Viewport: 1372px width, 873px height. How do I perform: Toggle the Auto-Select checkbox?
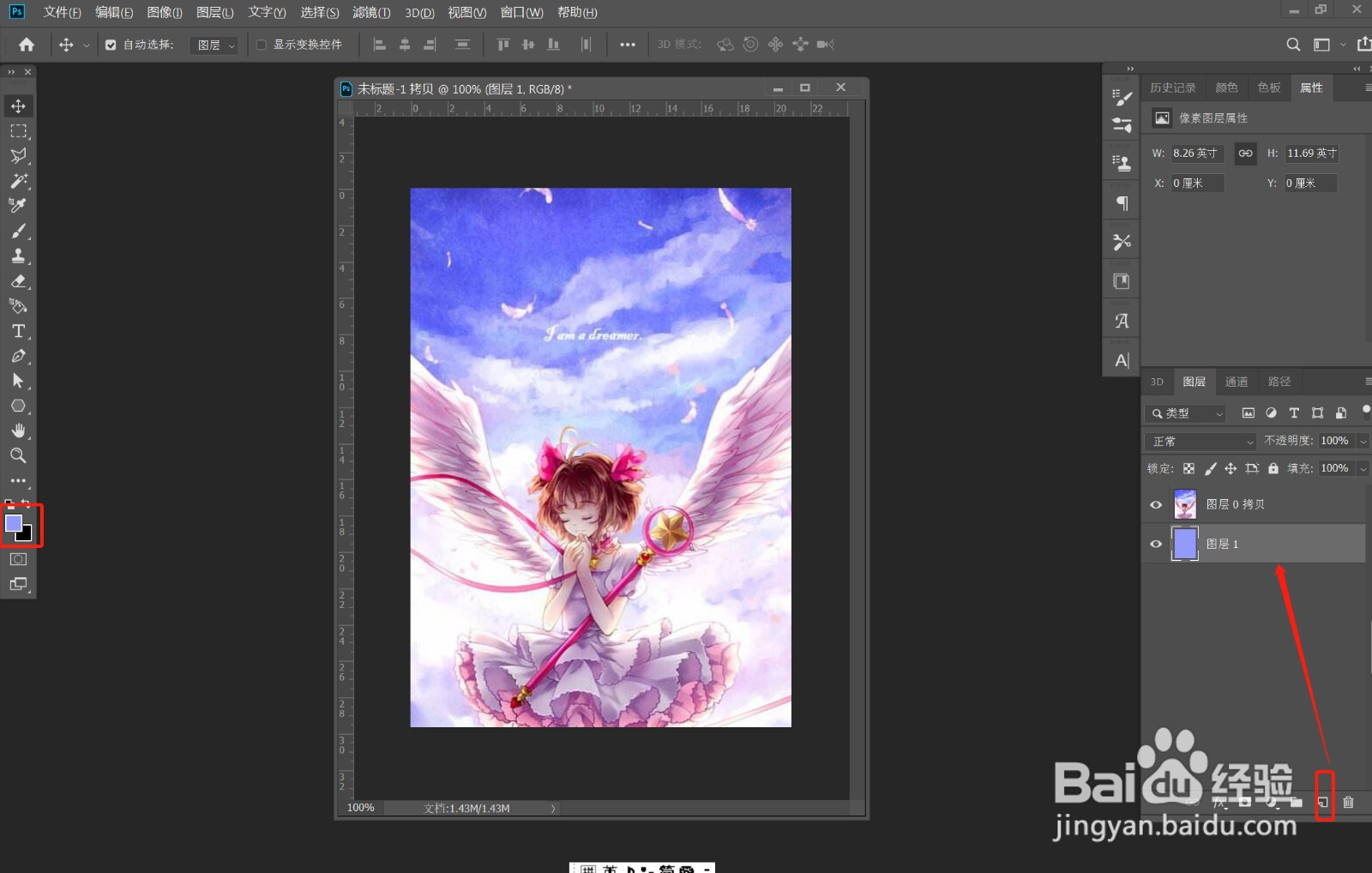tap(111, 45)
